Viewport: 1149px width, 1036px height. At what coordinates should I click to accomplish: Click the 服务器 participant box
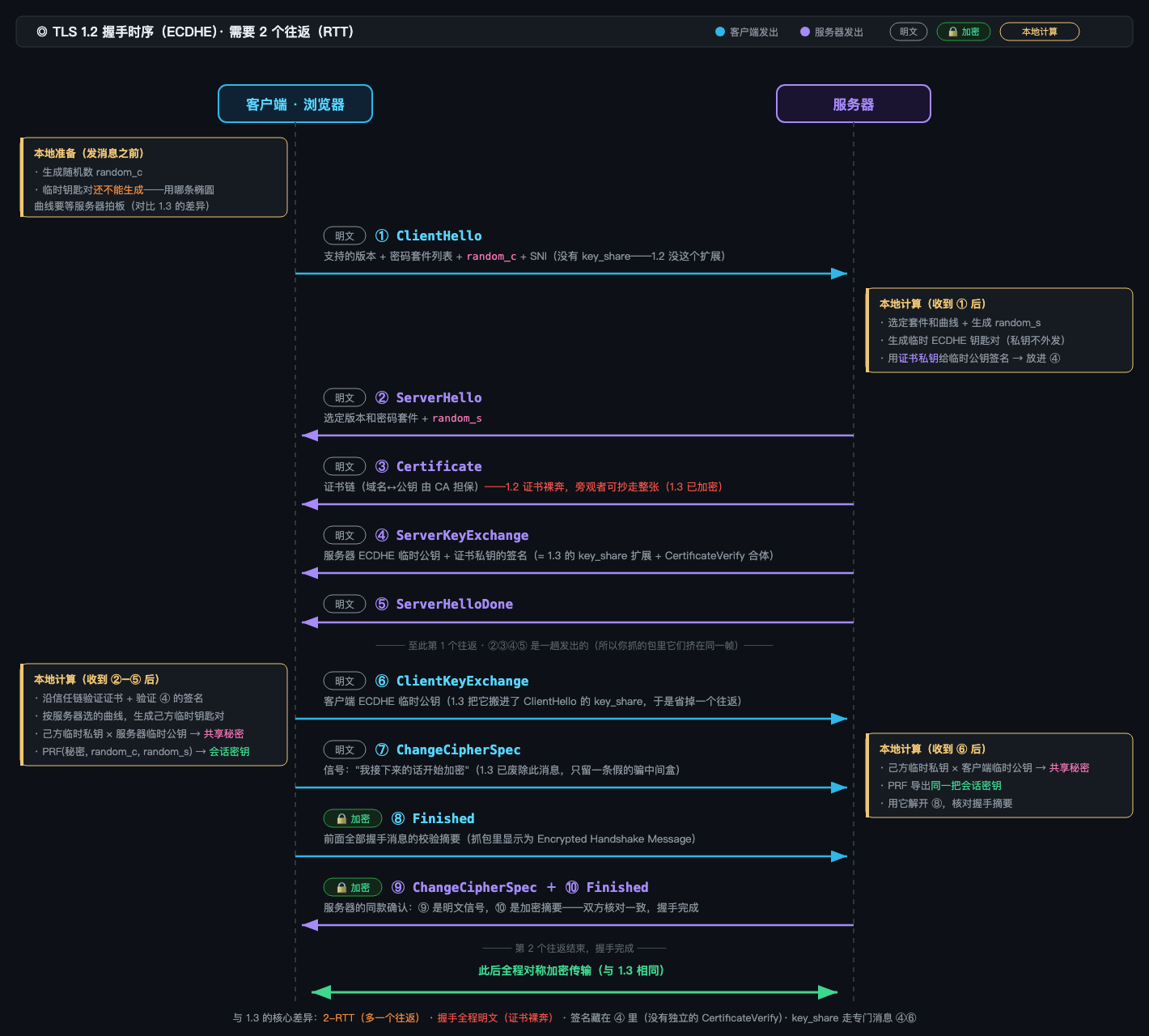[x=854, y=104]
